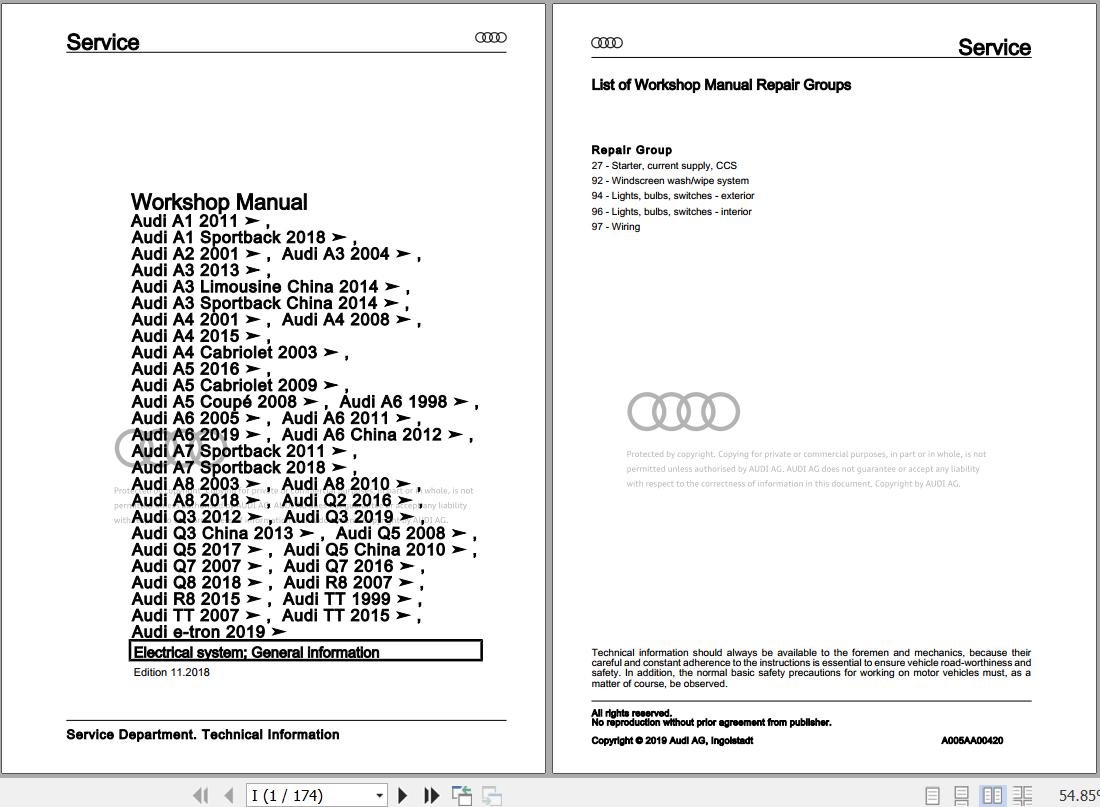
Task: Click the Electrical system; General information title box
Action: (x=306, y=651)
